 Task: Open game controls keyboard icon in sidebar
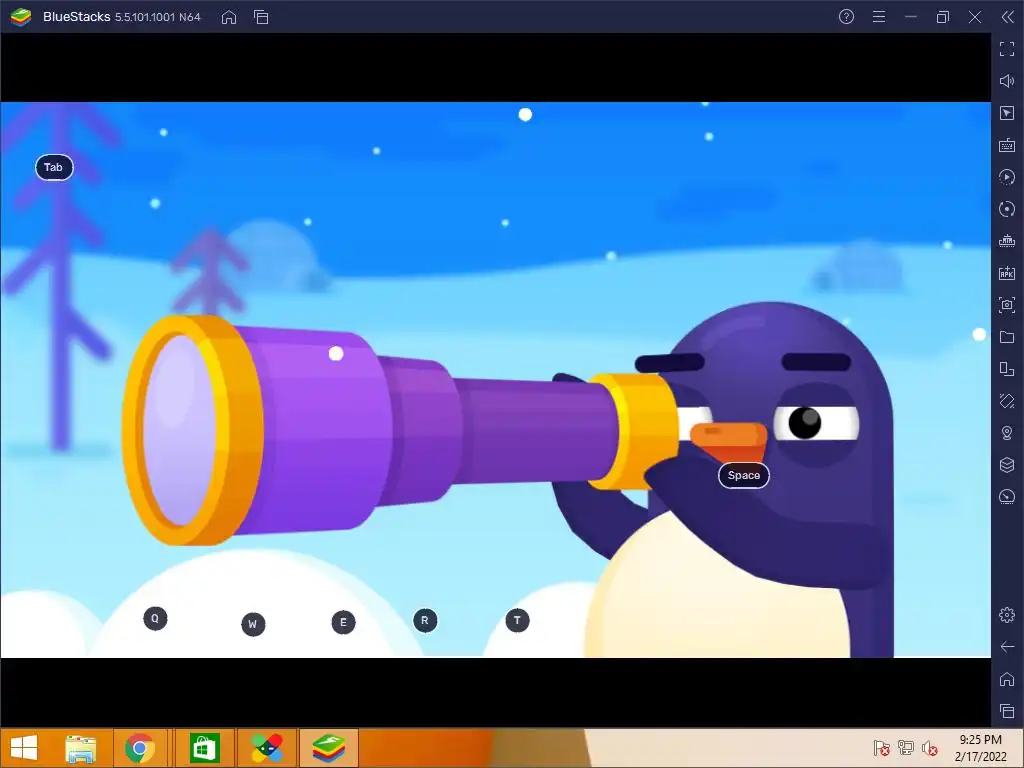1007,145
